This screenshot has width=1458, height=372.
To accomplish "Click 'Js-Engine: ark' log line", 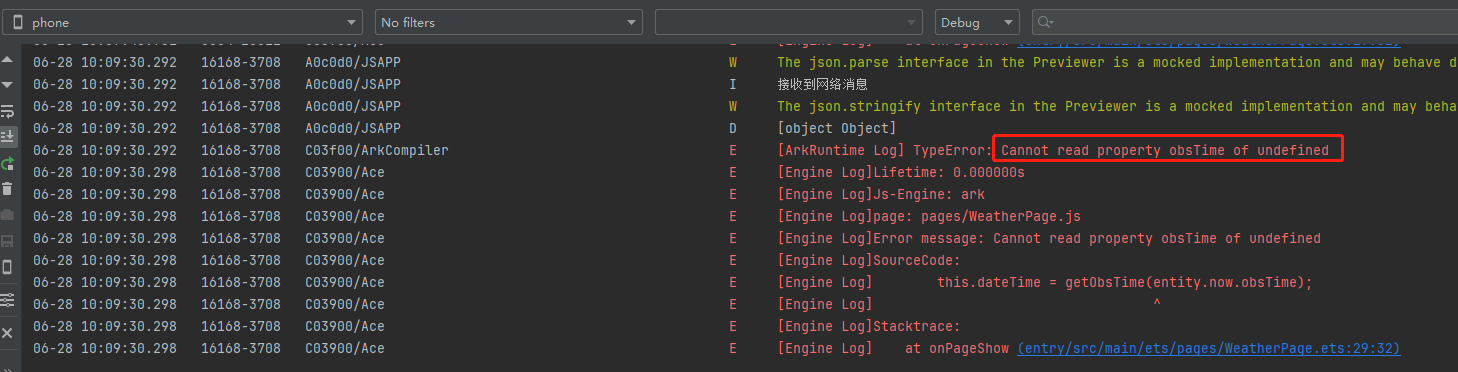I will (881, 194).
